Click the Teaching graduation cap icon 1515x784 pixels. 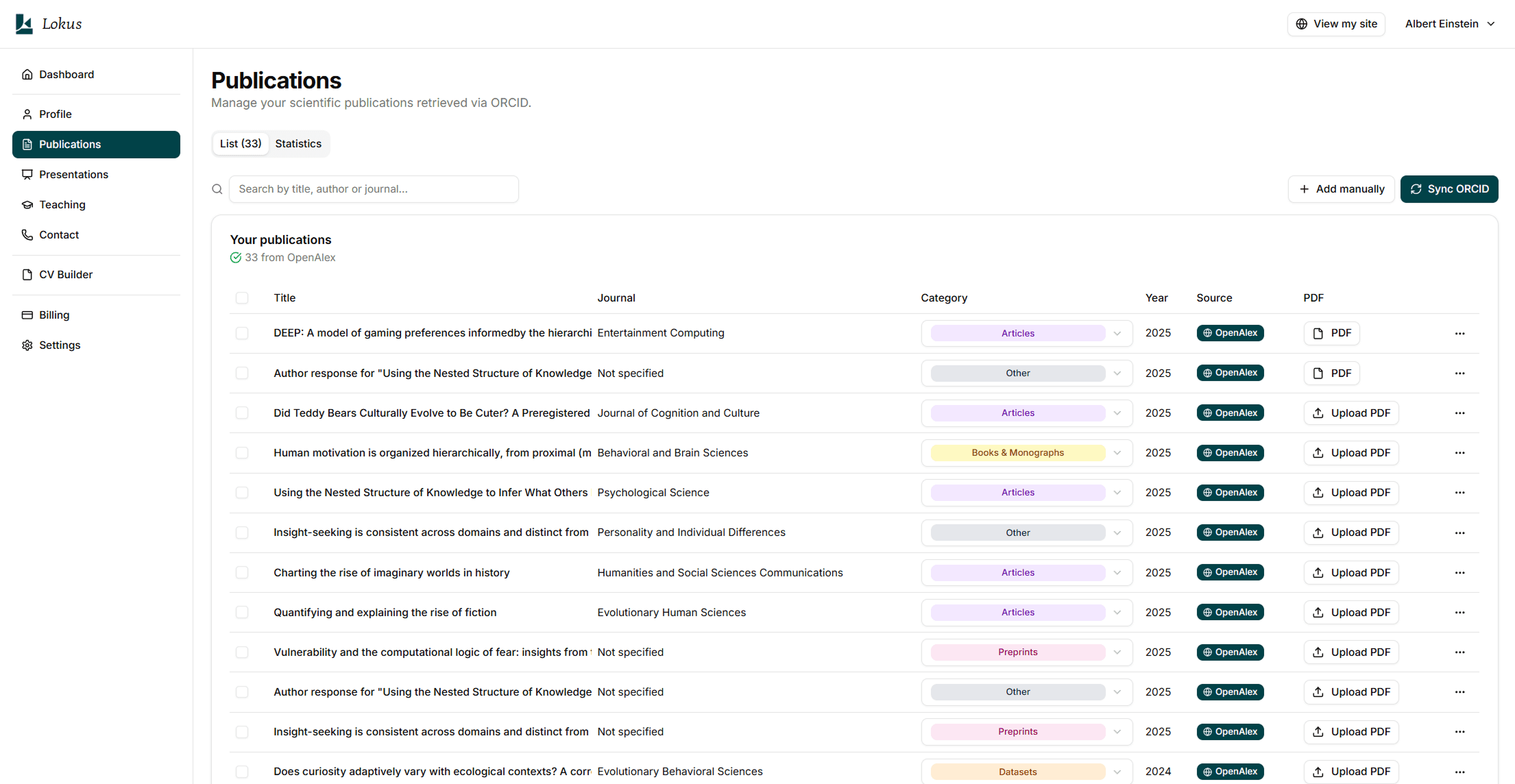(27, 205)
